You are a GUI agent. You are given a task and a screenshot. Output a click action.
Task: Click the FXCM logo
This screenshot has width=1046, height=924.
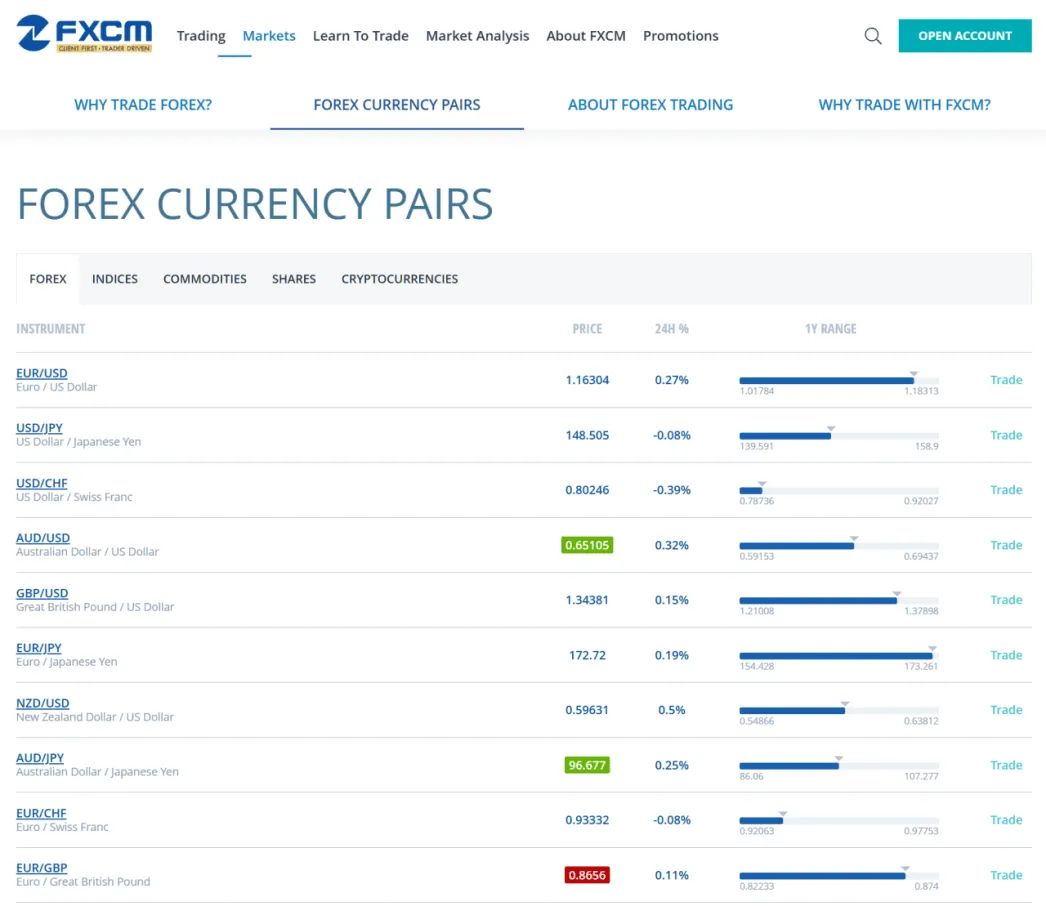pyautogui.click(x=84, y=33)
